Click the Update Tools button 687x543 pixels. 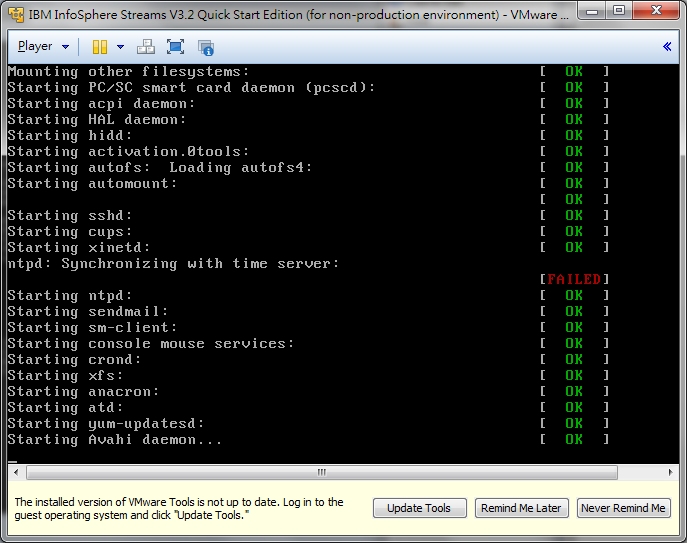pyautogui.click(x=419, y=508)
